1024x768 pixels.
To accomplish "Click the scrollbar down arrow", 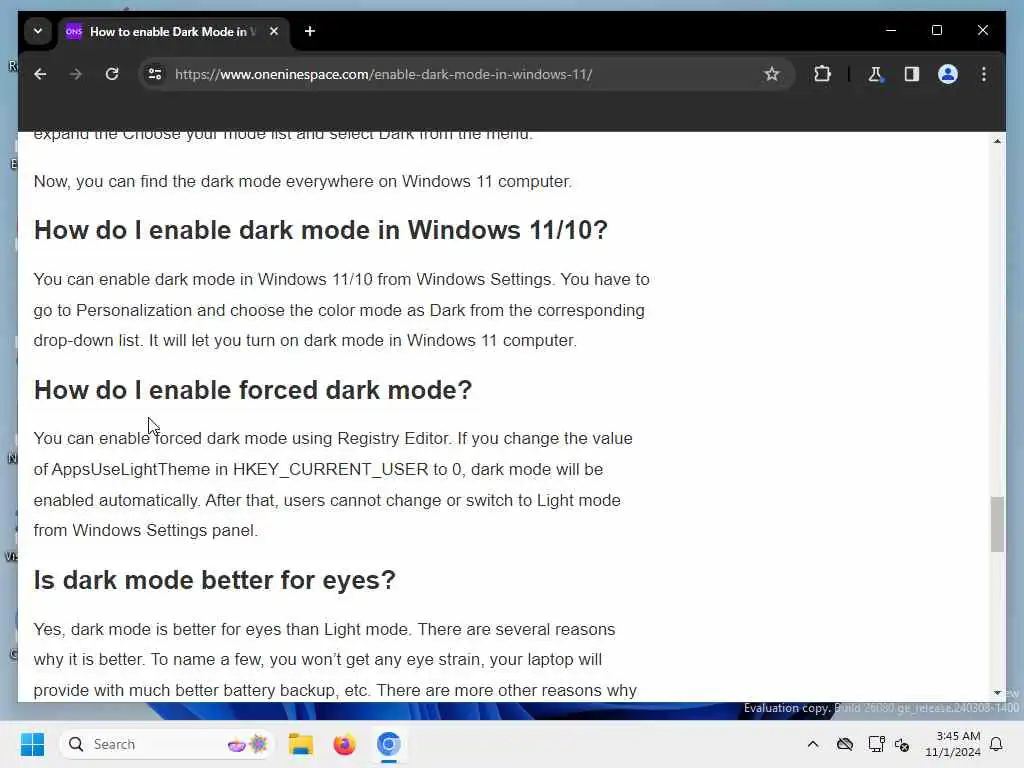I will point(997,693).
